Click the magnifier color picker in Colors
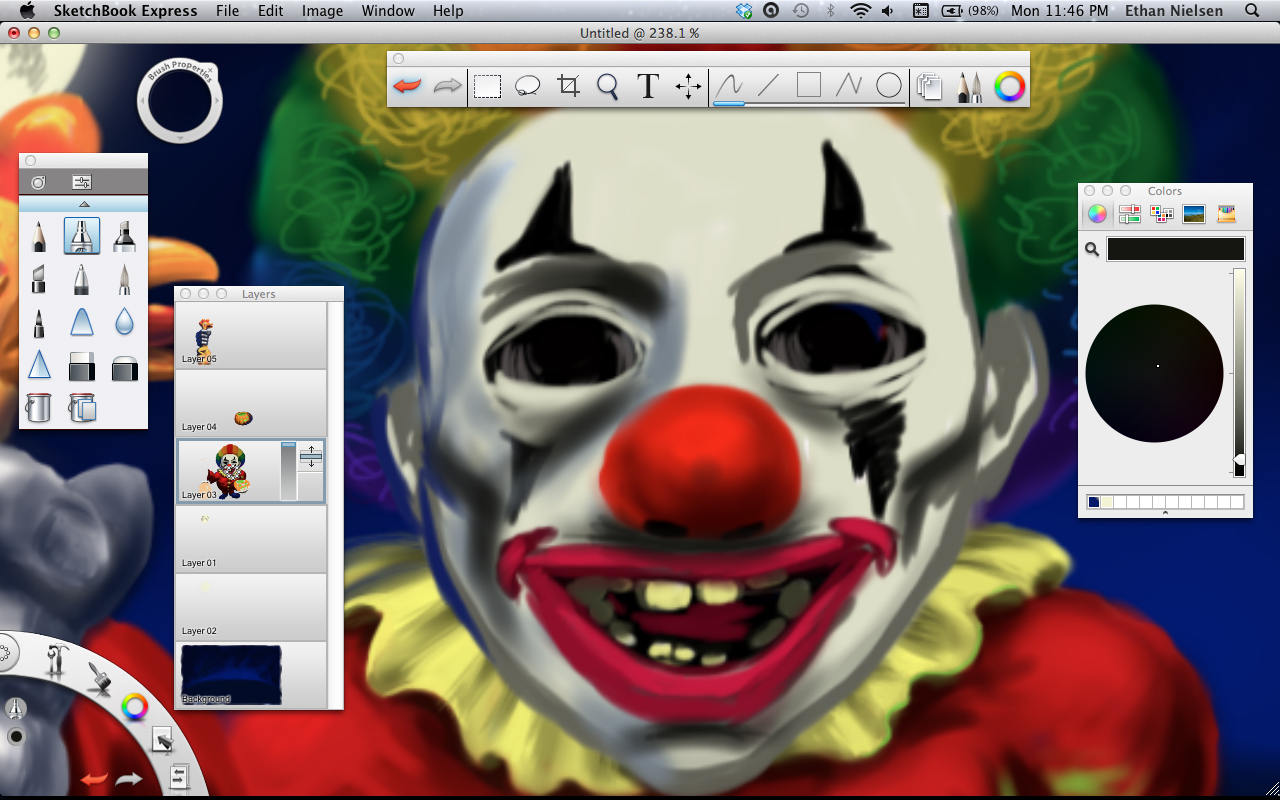 (1092, 249)
